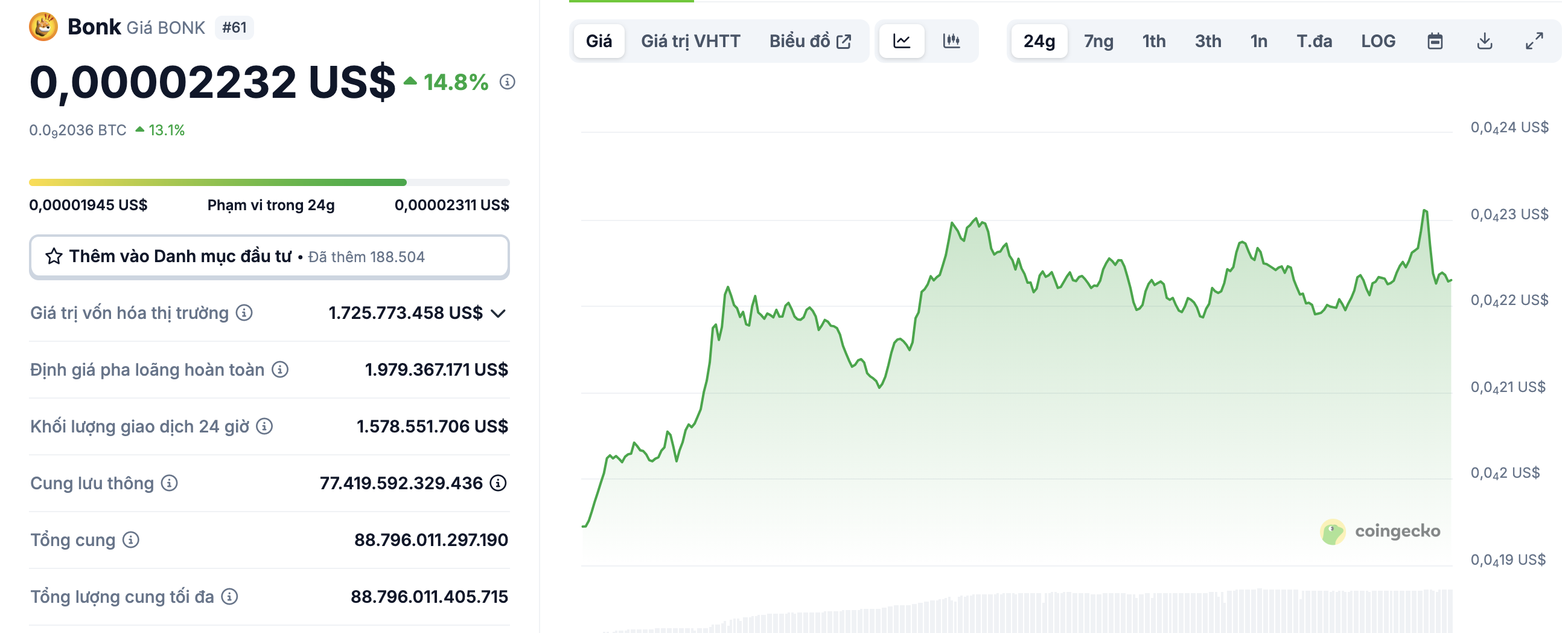Select the 7ng time range

(1098, 42)
